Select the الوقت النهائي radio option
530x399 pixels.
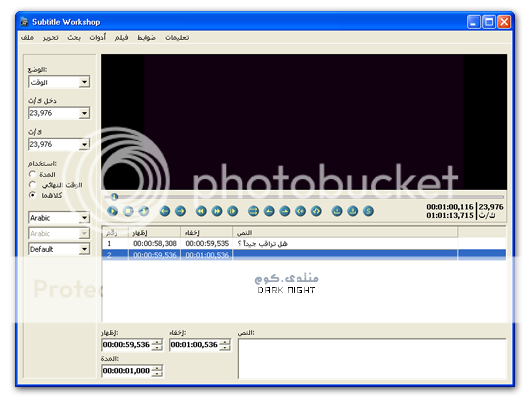(32, 185)
